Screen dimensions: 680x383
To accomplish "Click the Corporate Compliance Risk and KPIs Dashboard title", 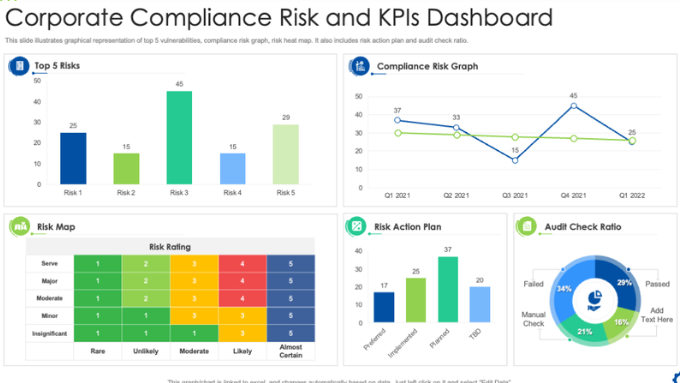I will click(x=279, y=18).
